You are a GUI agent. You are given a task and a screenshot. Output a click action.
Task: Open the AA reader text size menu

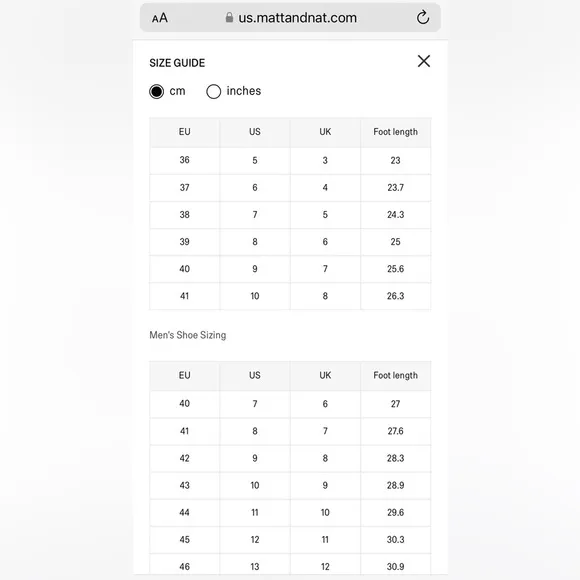click(160, 18)
